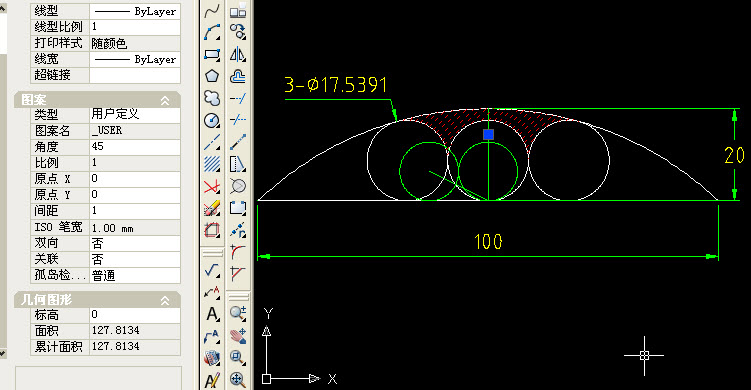
Task: Open the 孤岛检 普通 value field
Action: pos(135,275)
